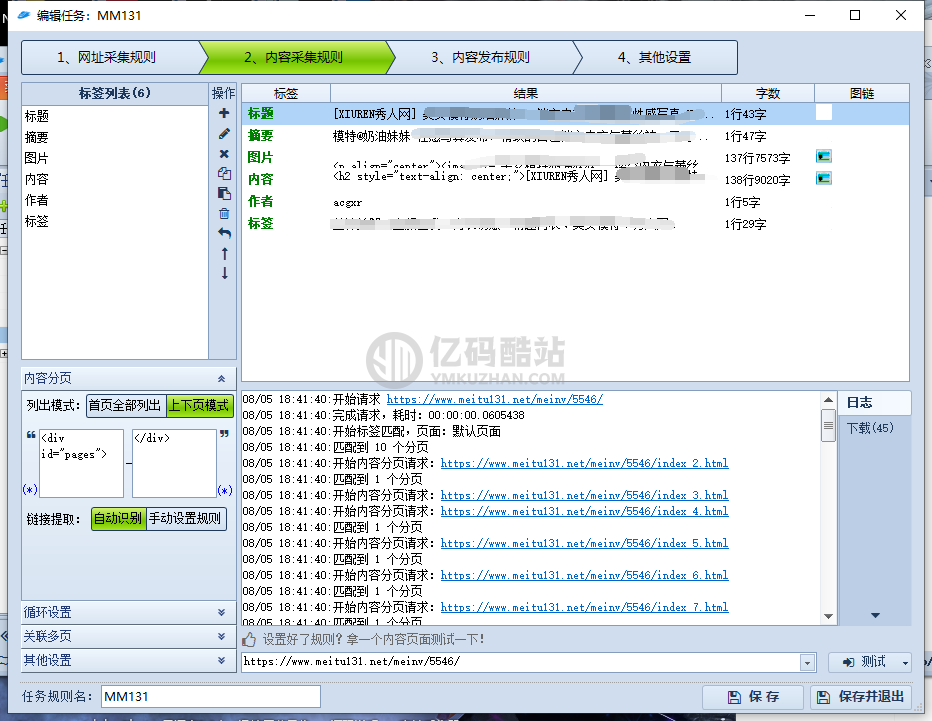Click the thumbs-up icon beside test hint
The width and height of the screenshot is (932, 721).
pyautogui.click(x=249, y=640)
